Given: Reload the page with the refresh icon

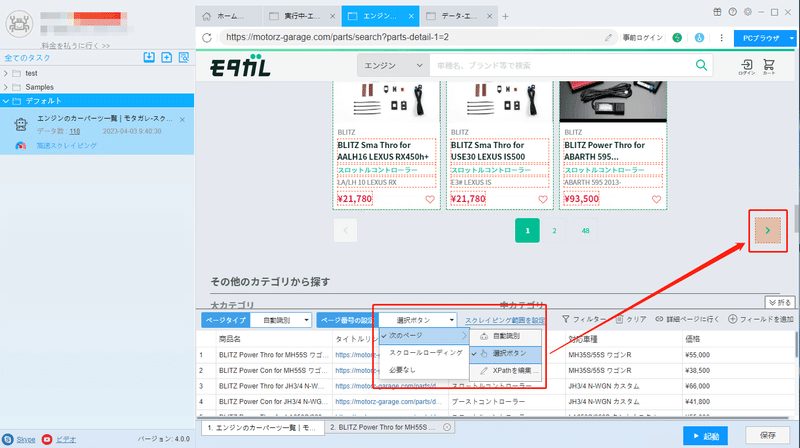Looking at the screenshot, I should [207, 37].
